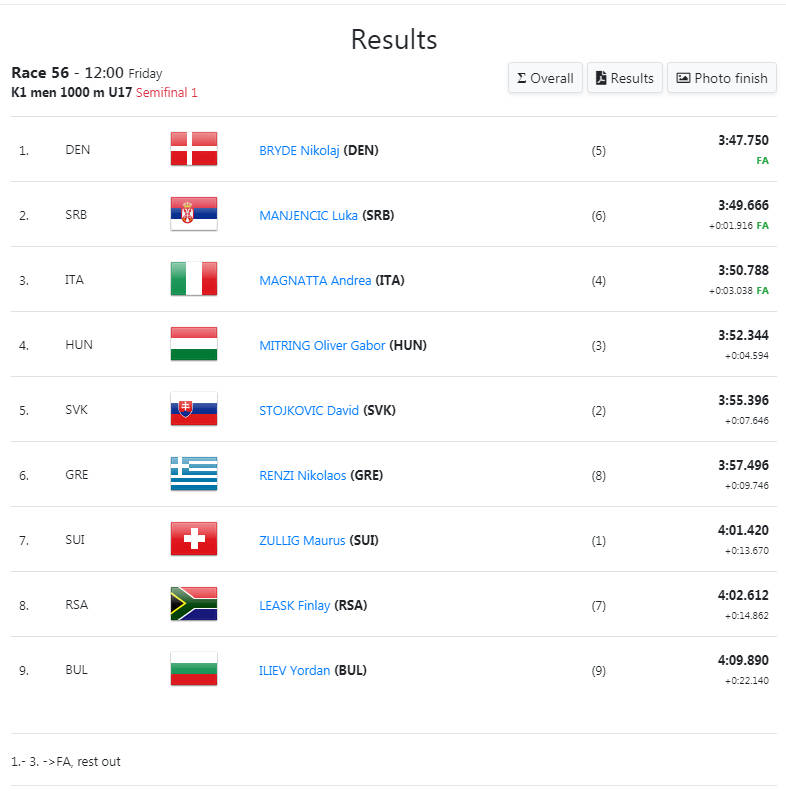Click the Hungary flag icon
The height and width of the screenshot is (791, 786).
tap(194, 344)
